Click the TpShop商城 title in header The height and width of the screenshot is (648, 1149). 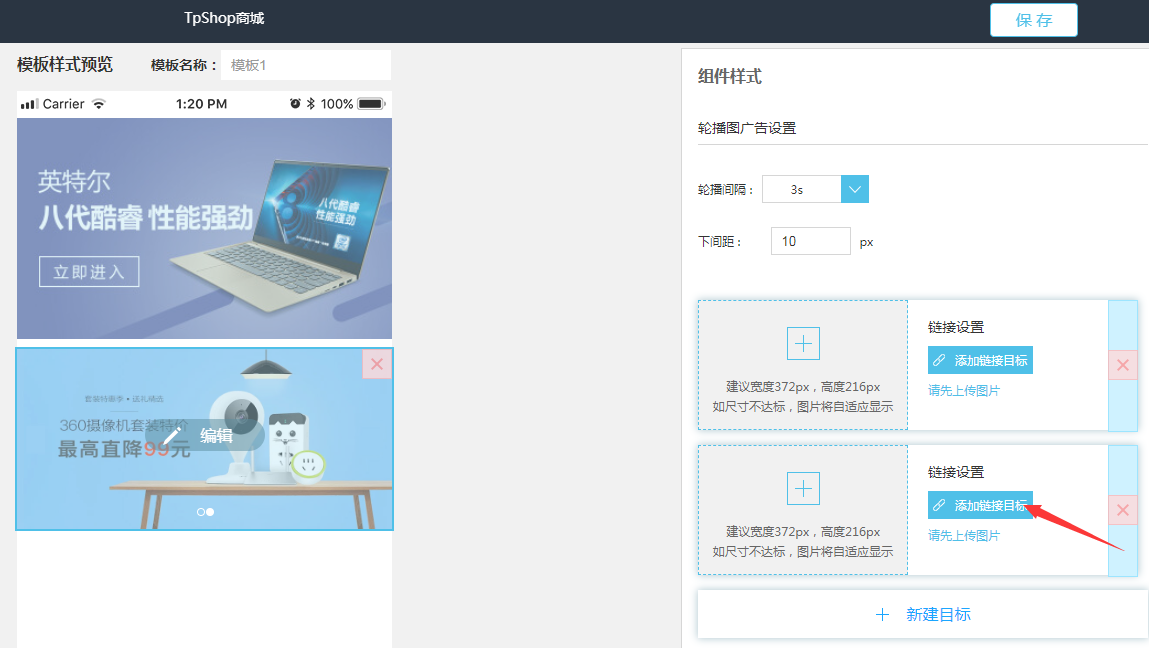click(224, 19)
